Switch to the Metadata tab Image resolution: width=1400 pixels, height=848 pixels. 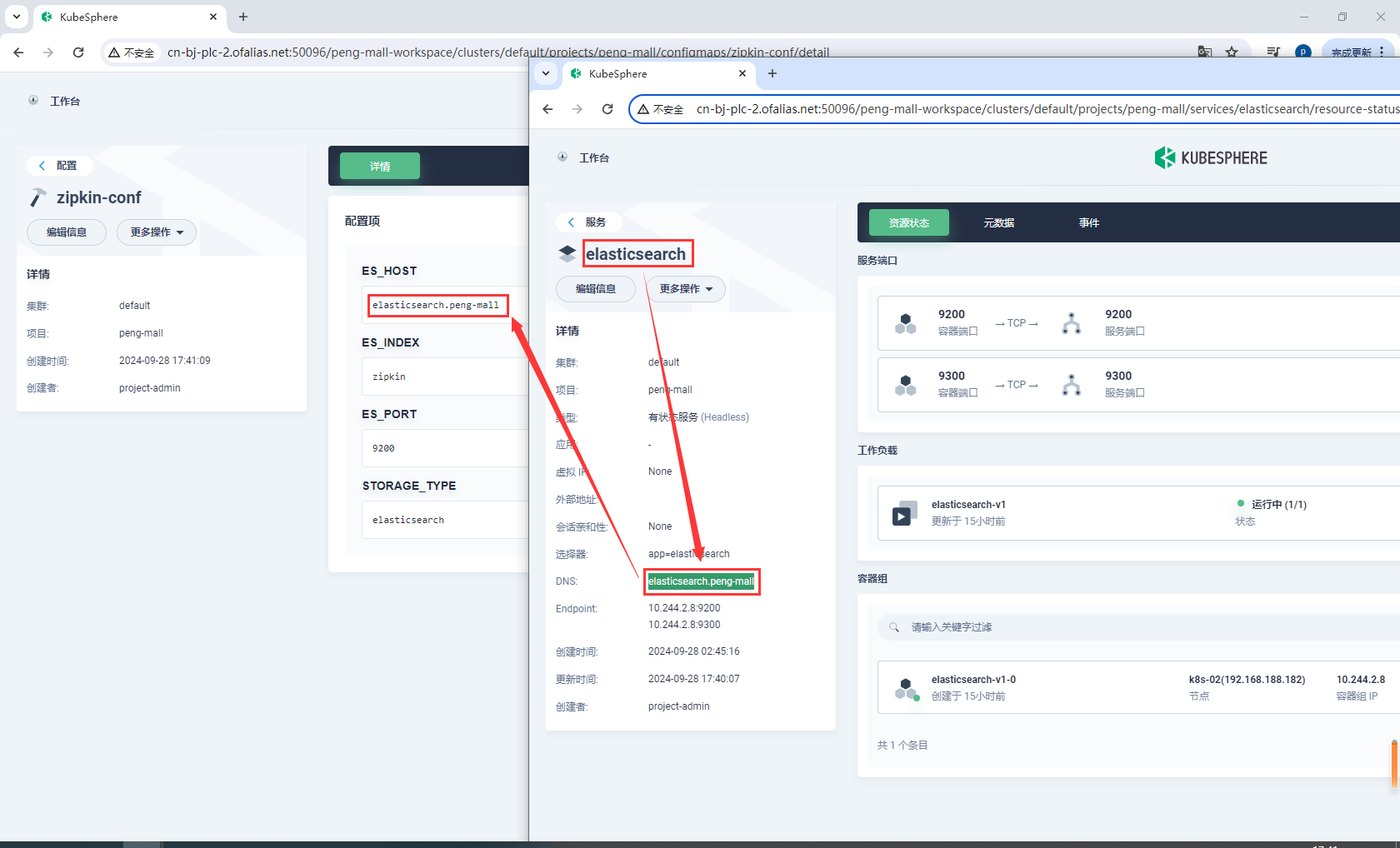[999, 222]
